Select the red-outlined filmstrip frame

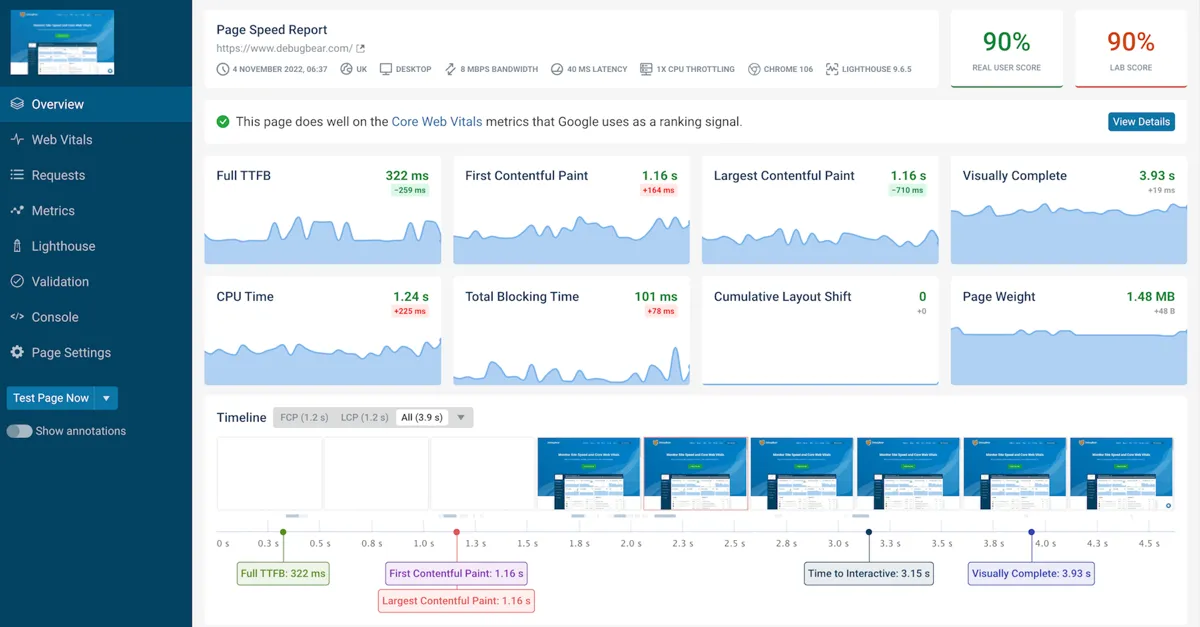(x=695, y=474)
